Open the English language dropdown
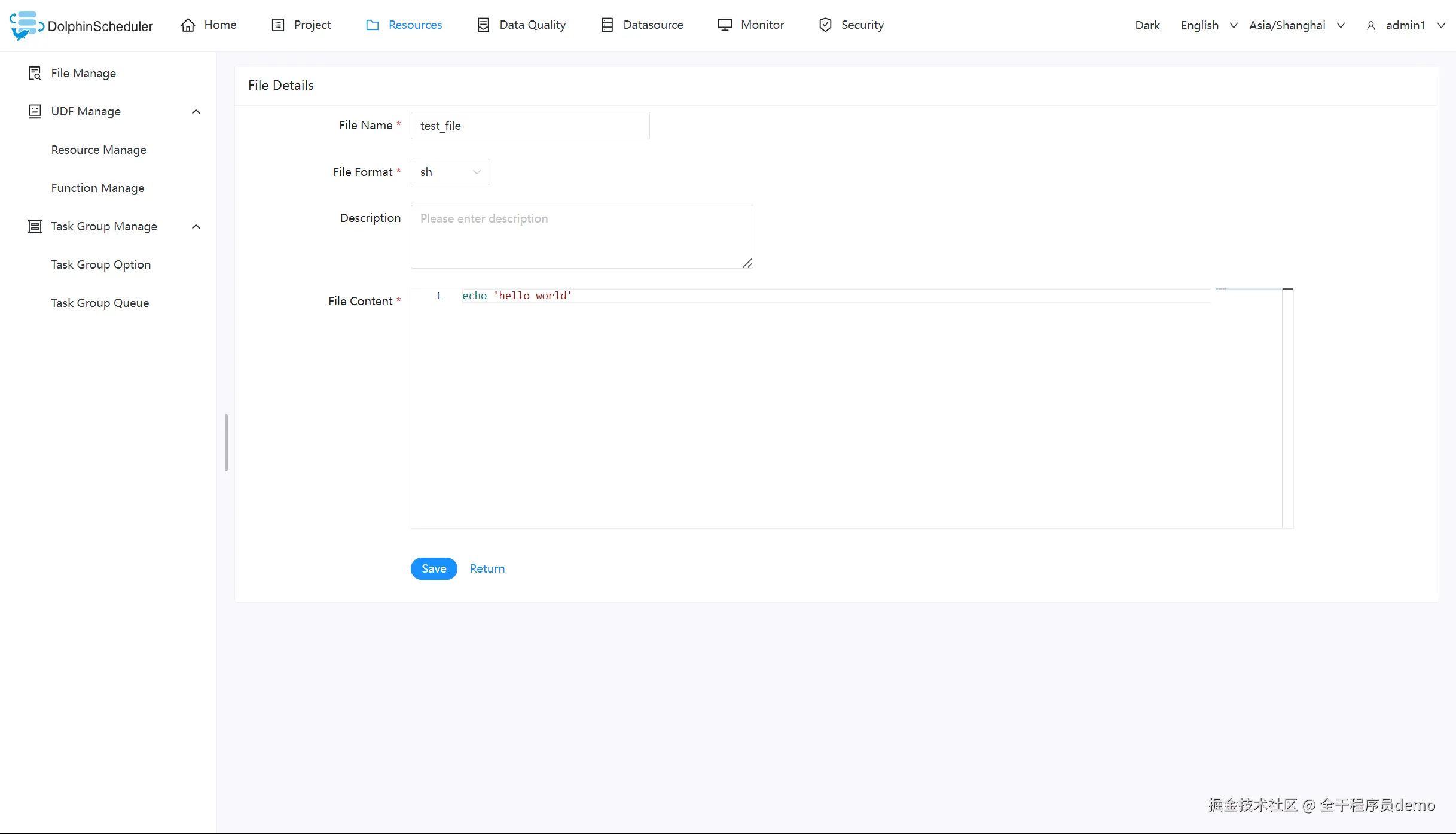 1208,25
